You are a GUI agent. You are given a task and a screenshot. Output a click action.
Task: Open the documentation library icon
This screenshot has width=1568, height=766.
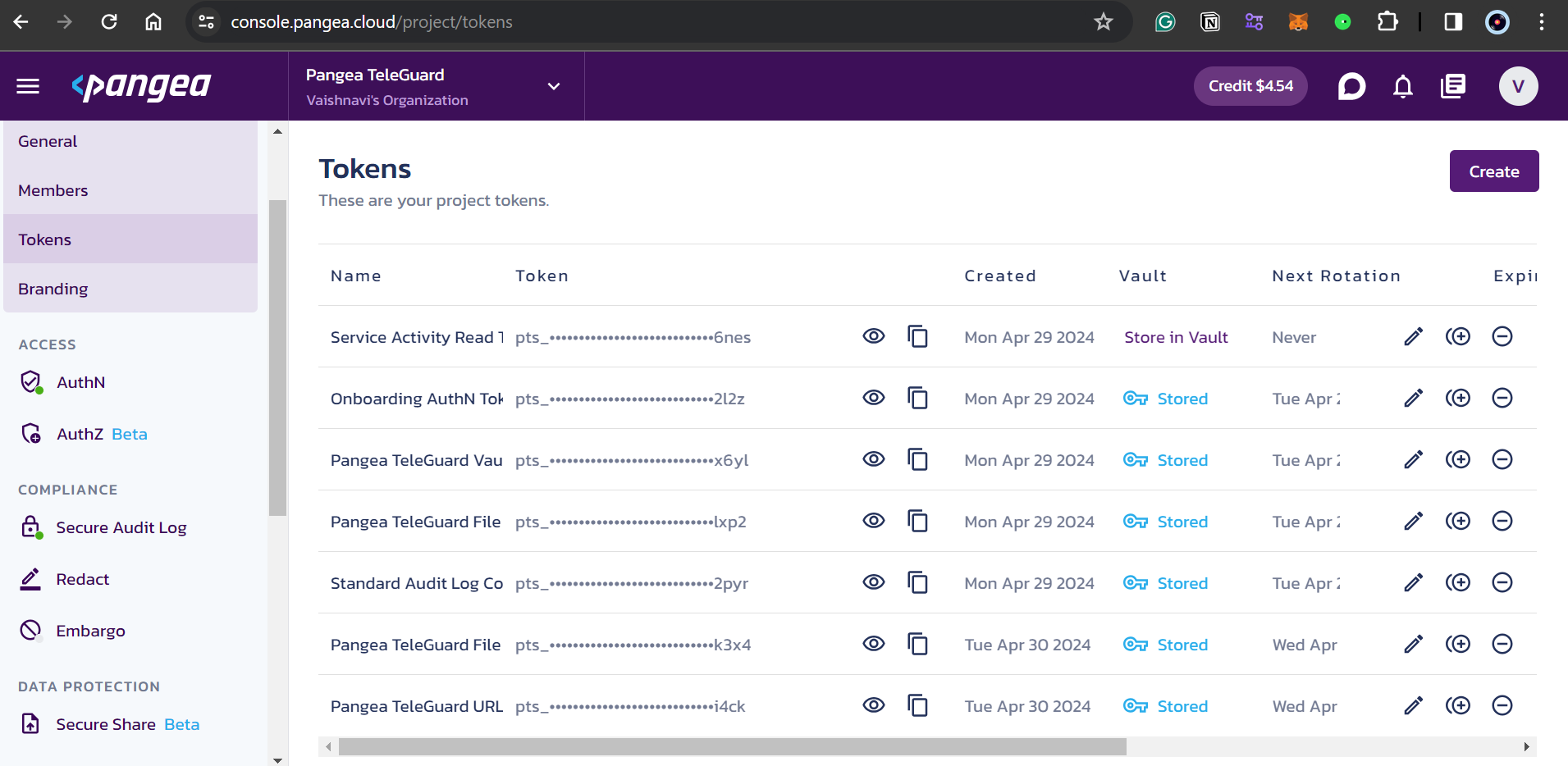[x=1453, y=86]
